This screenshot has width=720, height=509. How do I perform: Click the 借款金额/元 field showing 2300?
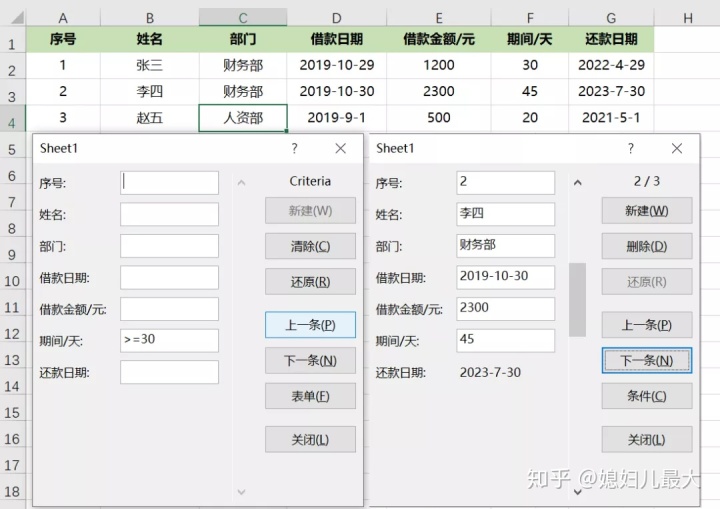click(x=506, y=309)
